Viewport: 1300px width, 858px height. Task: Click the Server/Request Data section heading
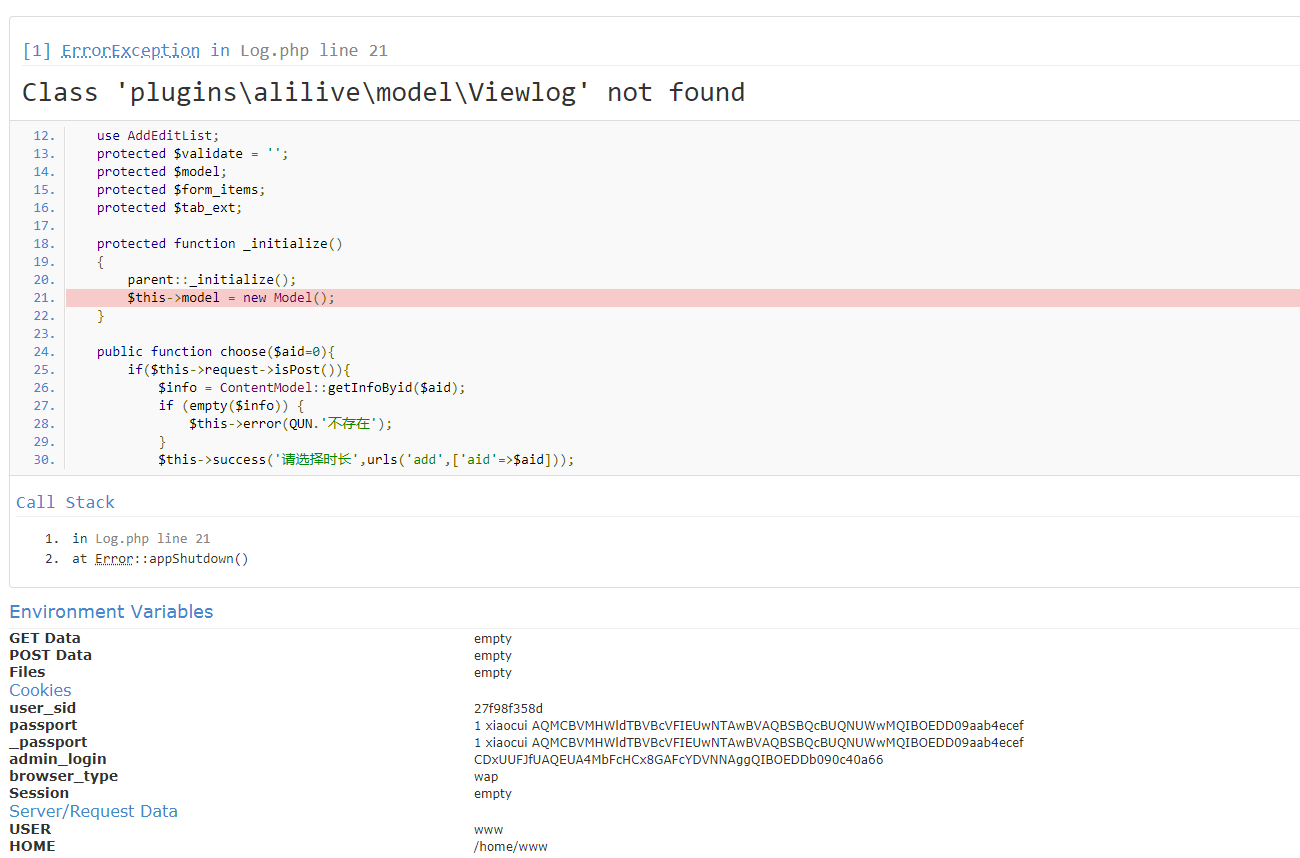click(93, 811)
